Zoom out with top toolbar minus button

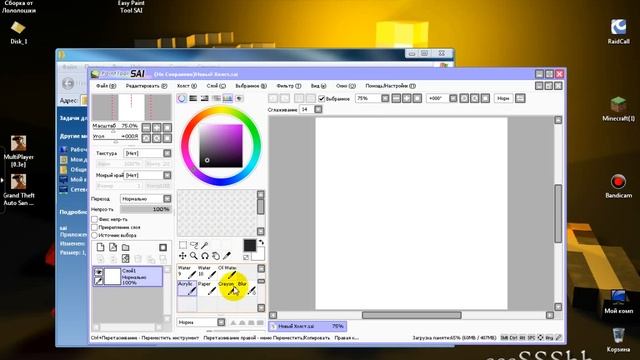396,98
